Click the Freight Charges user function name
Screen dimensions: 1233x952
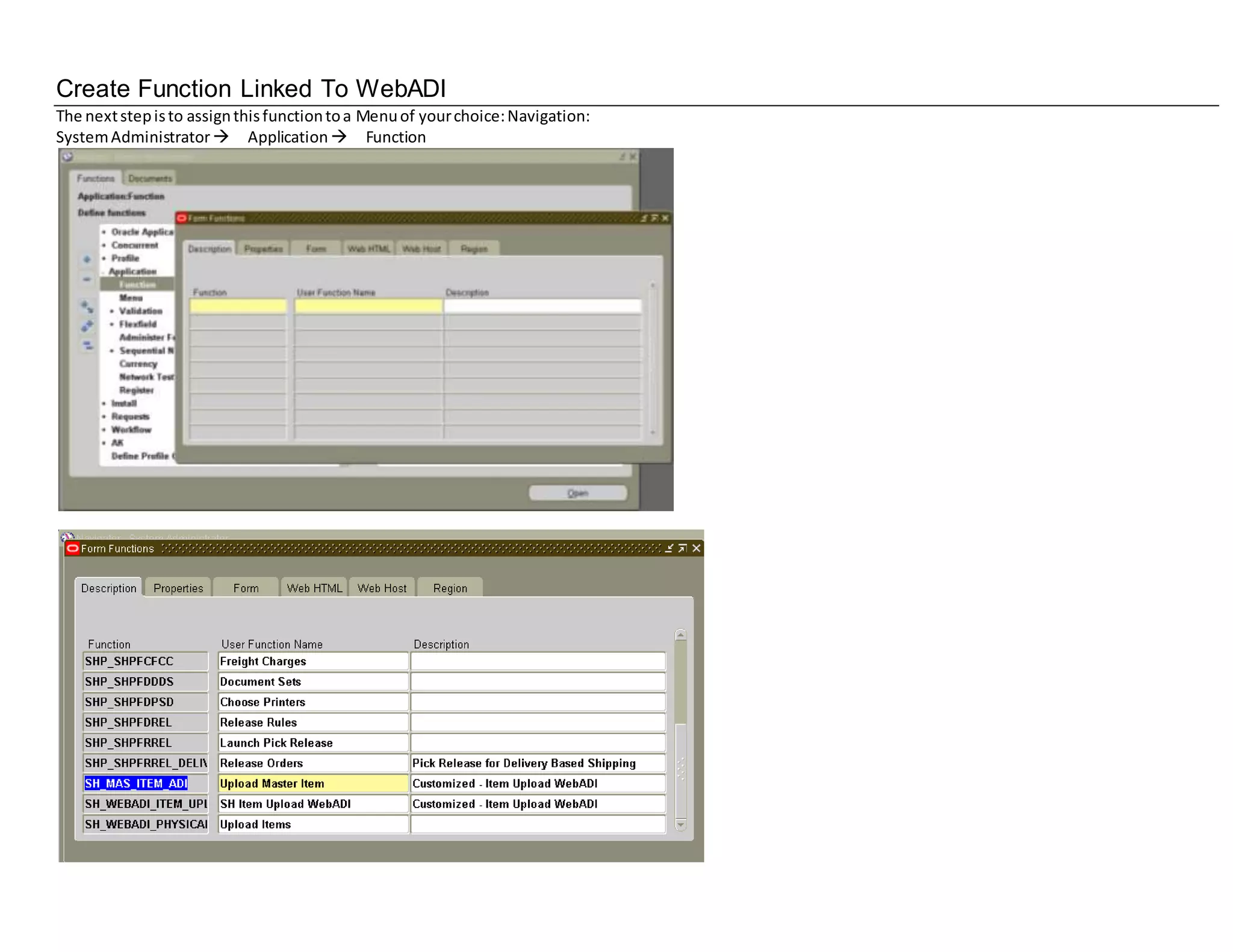click(313, 661)
